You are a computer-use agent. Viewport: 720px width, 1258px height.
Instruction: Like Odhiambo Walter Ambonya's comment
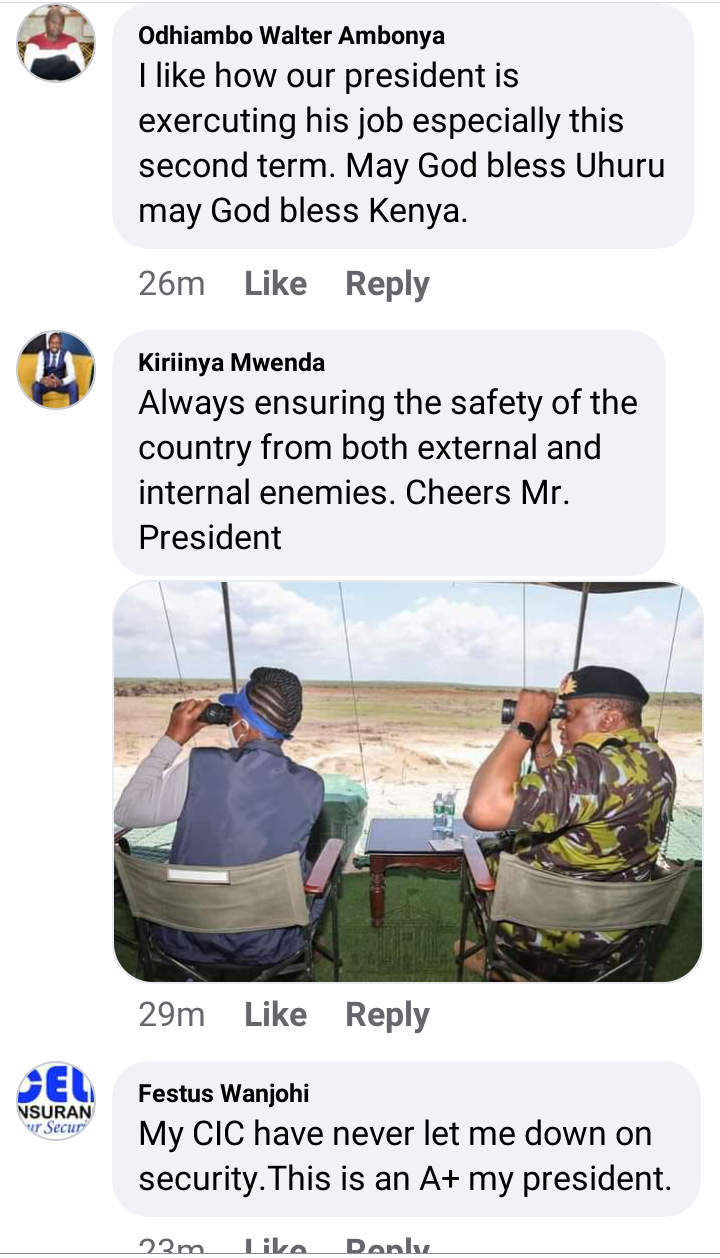[275, 284]
